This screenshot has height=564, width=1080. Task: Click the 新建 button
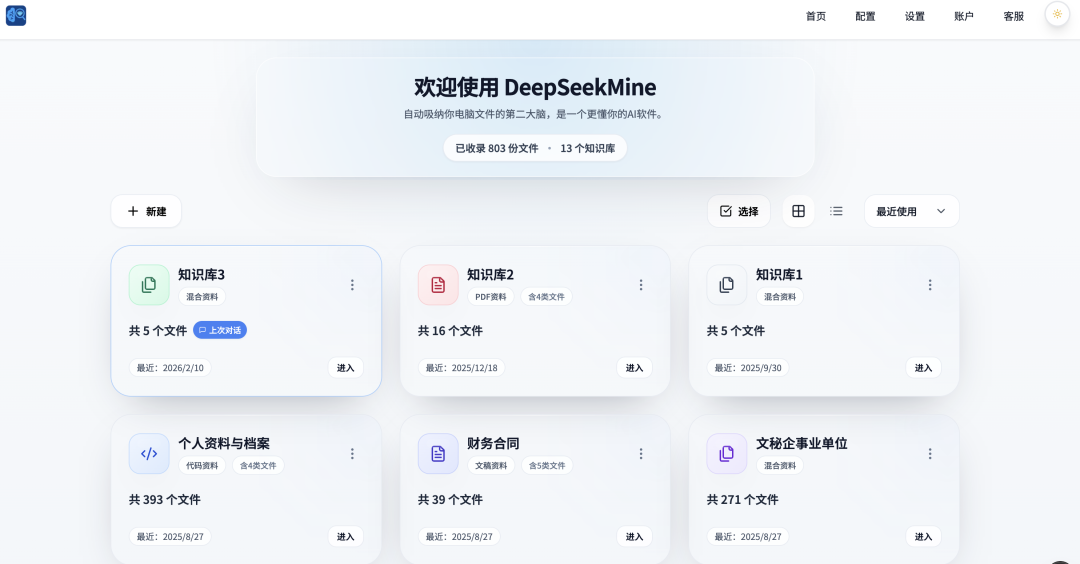coord(146,211)
